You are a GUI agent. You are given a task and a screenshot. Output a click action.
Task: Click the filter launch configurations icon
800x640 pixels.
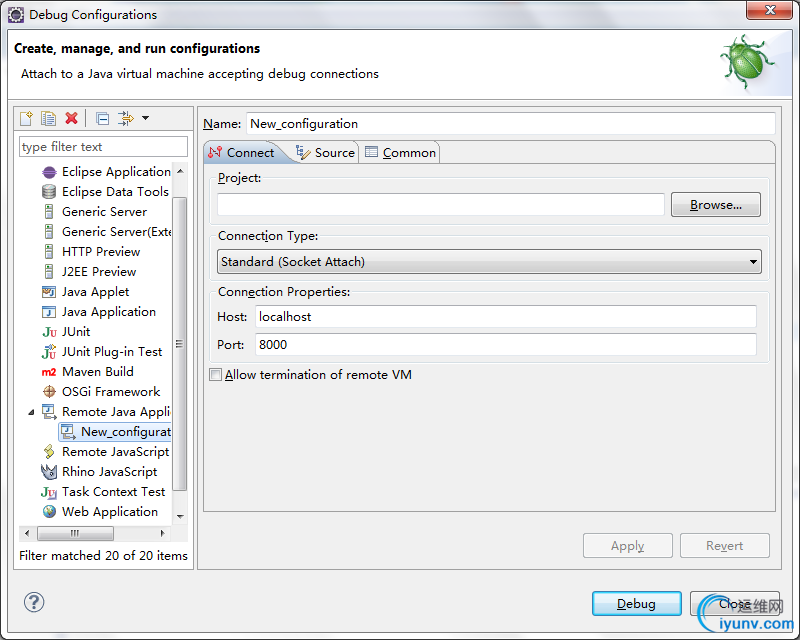click(x=126, y=118)
